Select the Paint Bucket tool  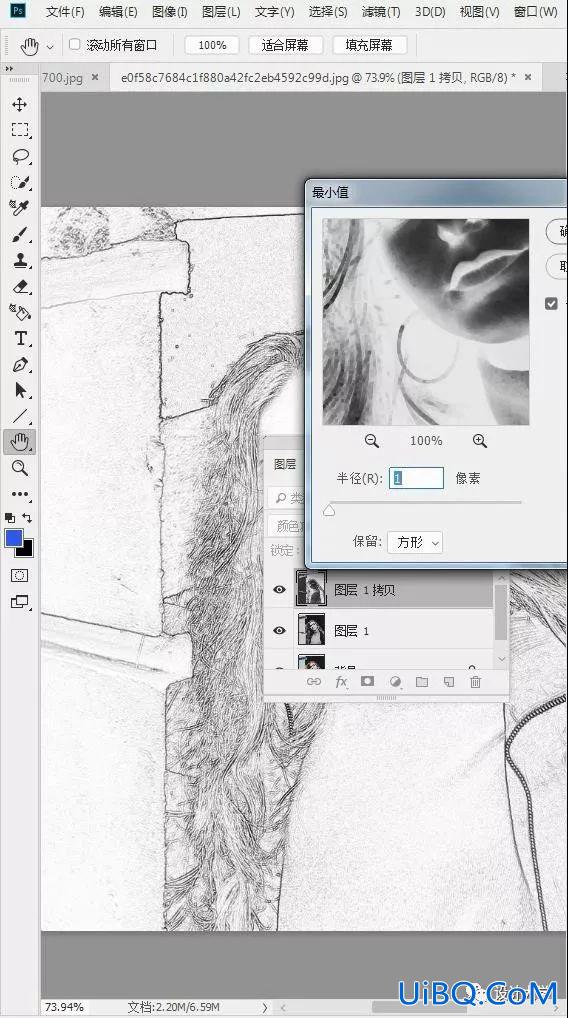click(20, 312)
